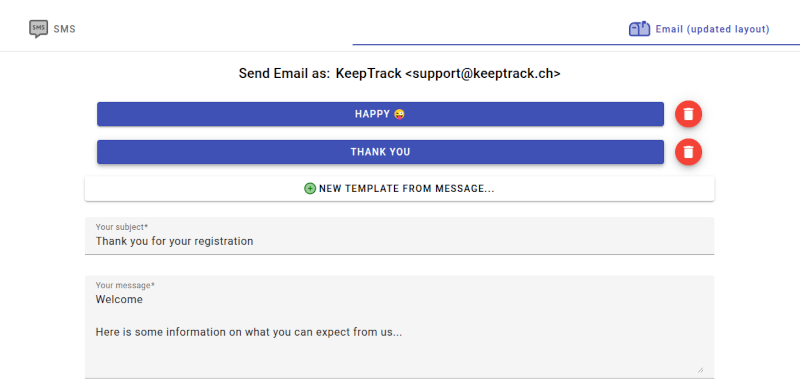The height and width of the screenshot is (388, 800).
Task: Place cursor on the 'Welcome' line
Action: pyautogui.click(x=119, y=299)
